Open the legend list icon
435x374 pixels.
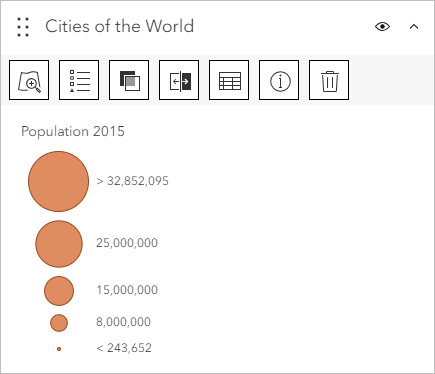click(79, 80)
